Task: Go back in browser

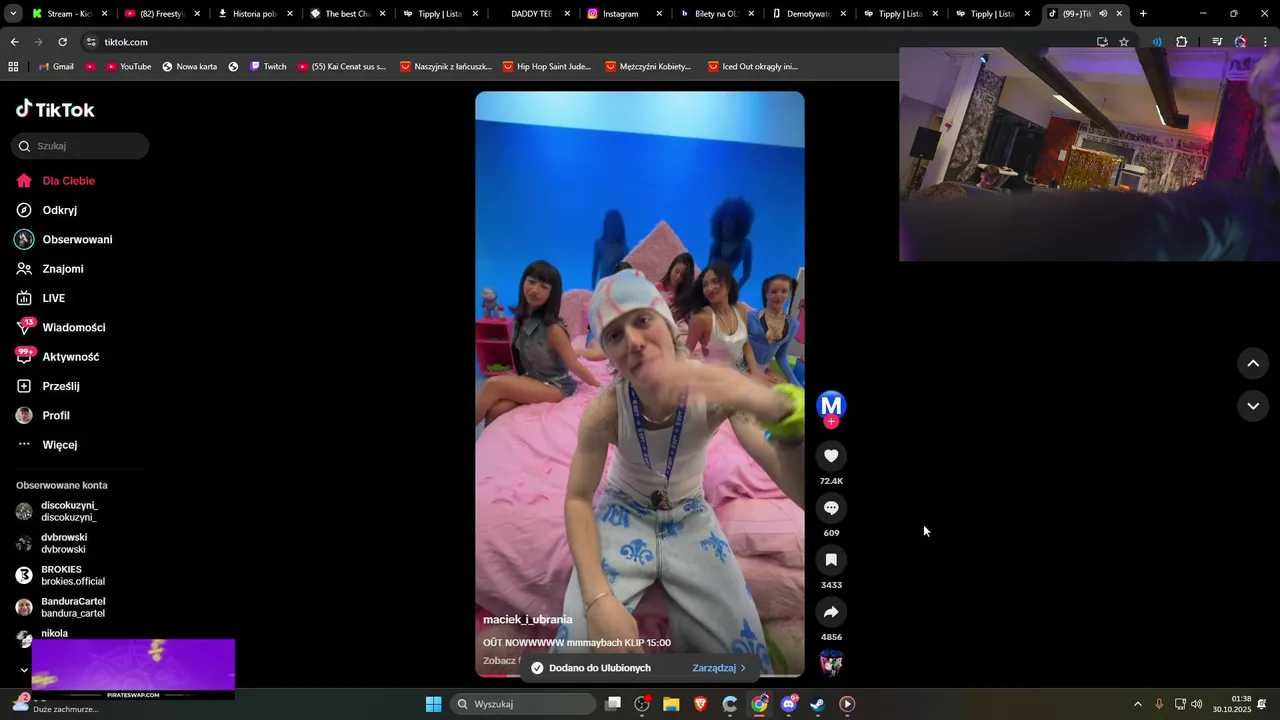Action: (x=14, y=42)
